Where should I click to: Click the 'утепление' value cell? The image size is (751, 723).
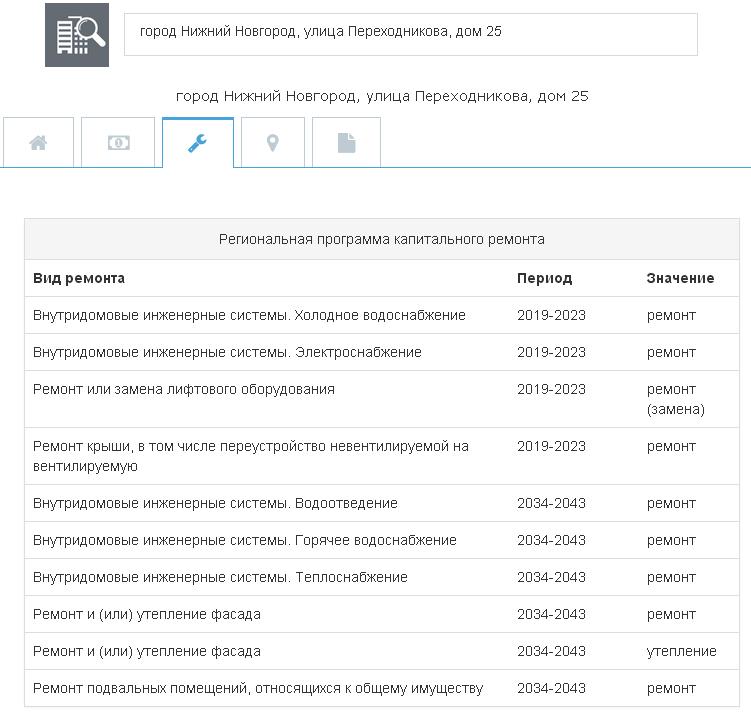click(681, 651)
